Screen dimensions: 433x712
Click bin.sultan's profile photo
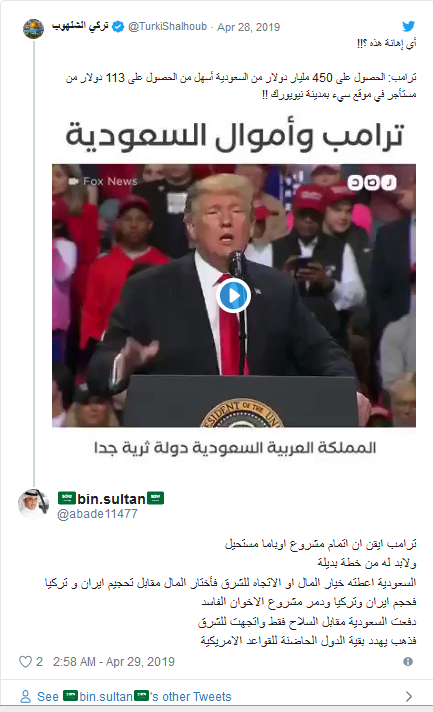tap(33, 504)
